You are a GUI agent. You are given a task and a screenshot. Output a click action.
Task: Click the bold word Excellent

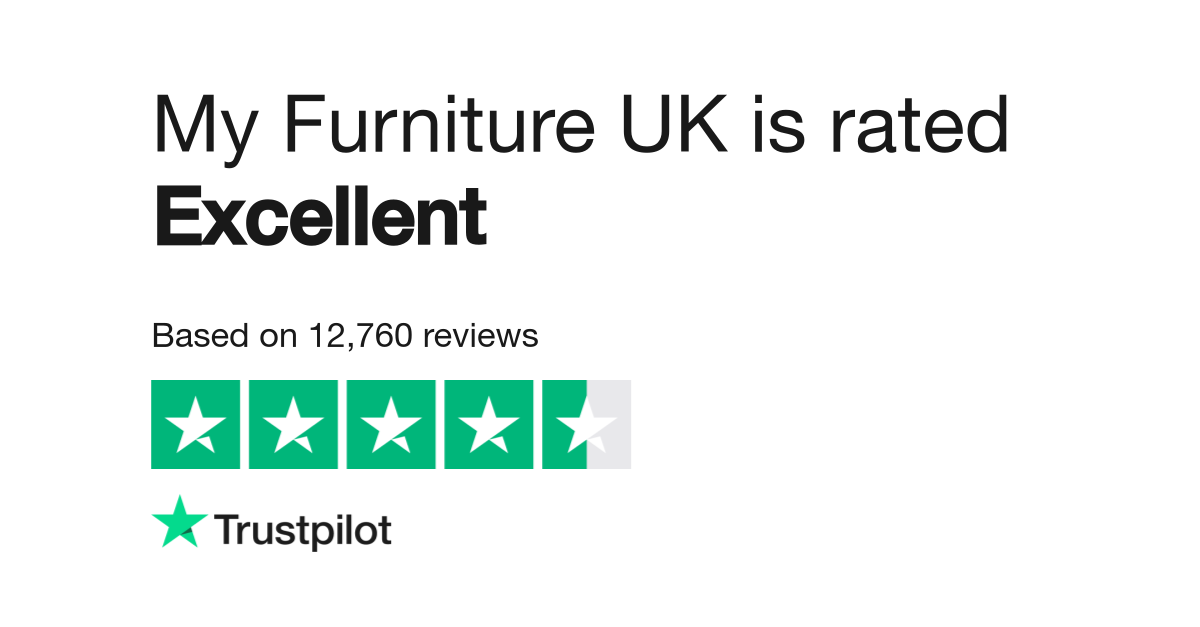point(321,217)
